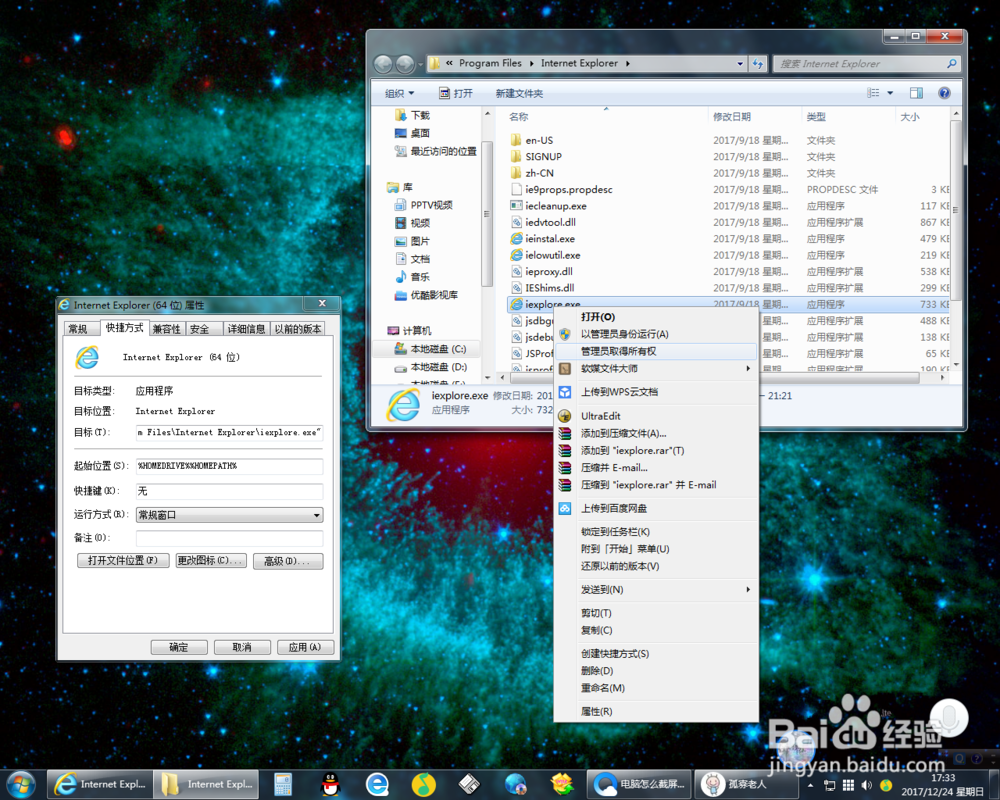Click the admin shield icon in menu
The image size is (1000, 800).
(x=564, y=334)
